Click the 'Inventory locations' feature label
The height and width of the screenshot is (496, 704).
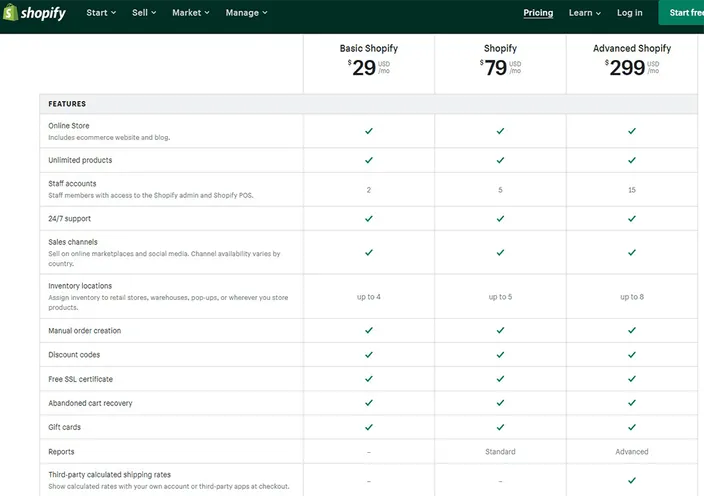click(x=80, y=286)
